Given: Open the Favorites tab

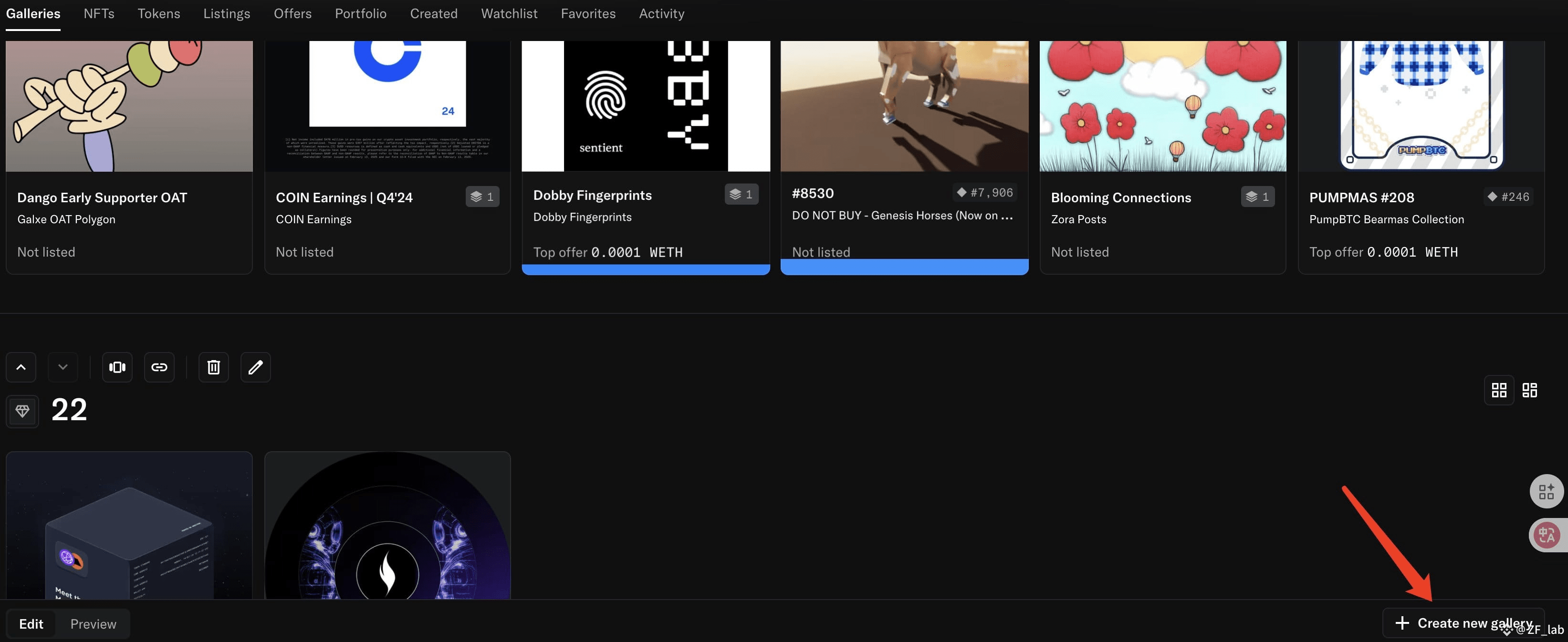Looking at the screenshot, I should 588,13.
